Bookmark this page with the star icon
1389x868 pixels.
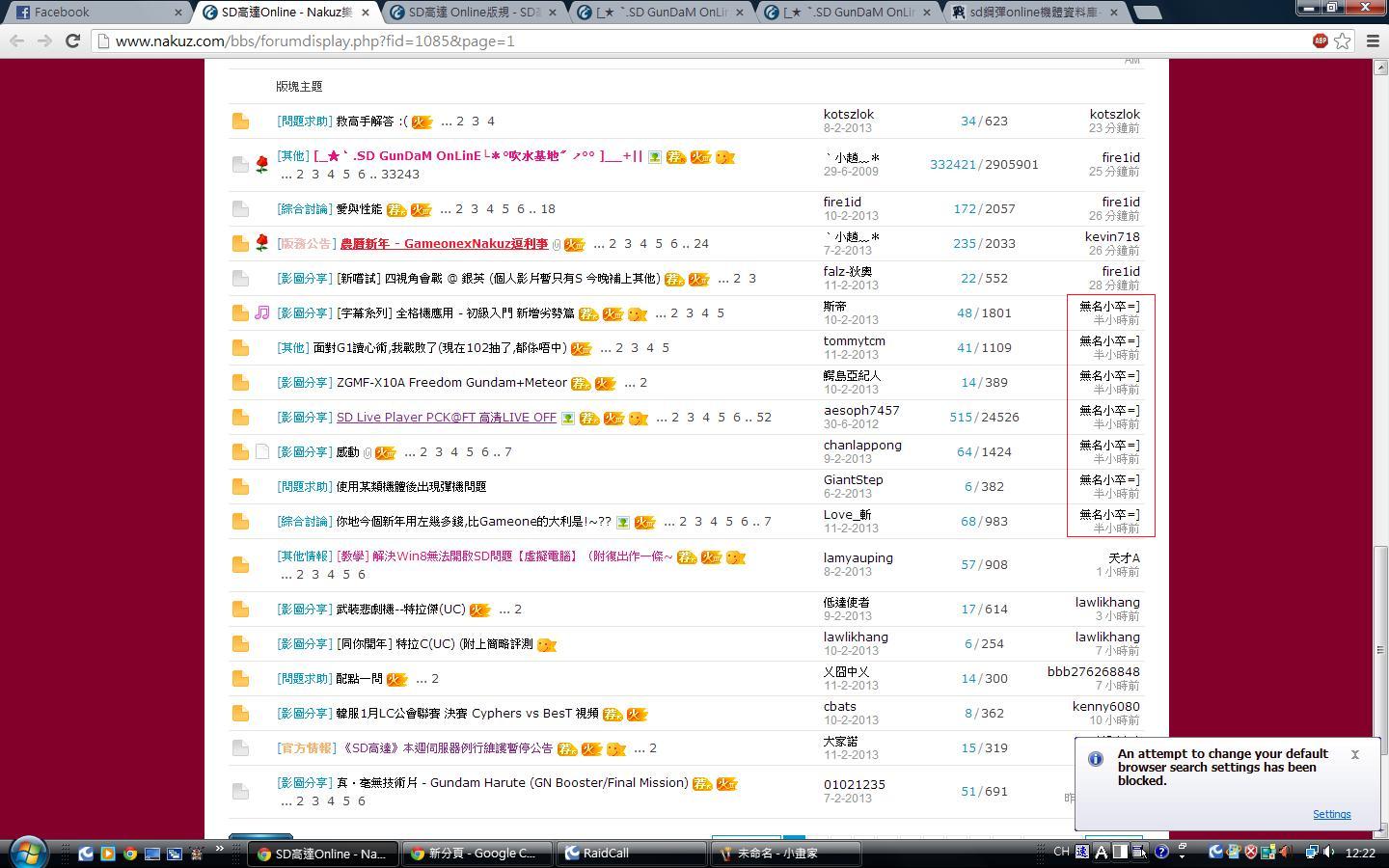[1342, 41]
